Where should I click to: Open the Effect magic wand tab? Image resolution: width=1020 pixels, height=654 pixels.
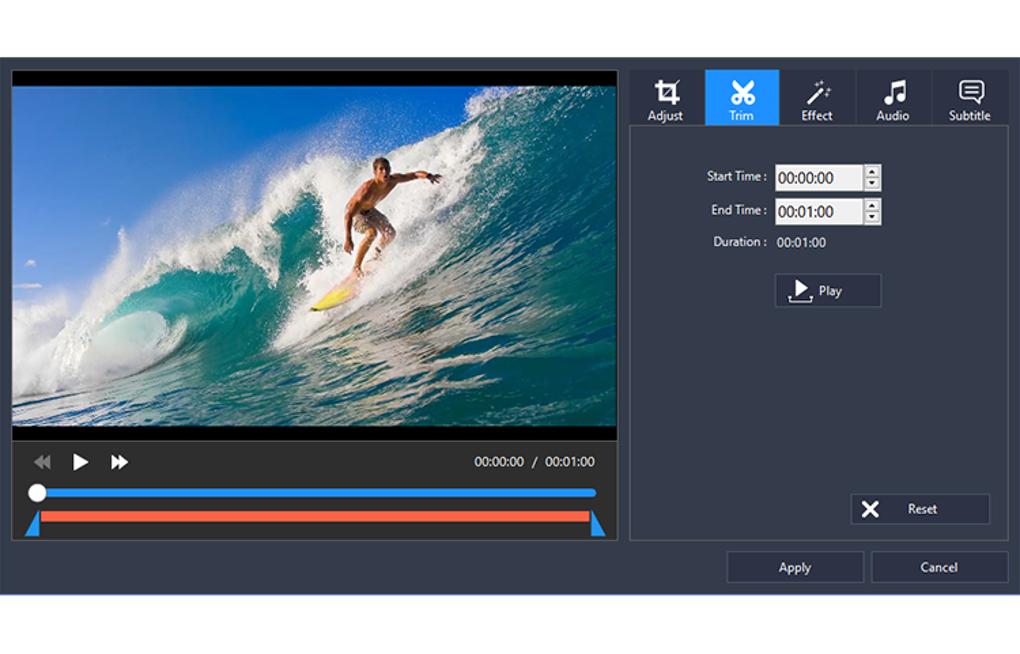(x=817, y=99)
